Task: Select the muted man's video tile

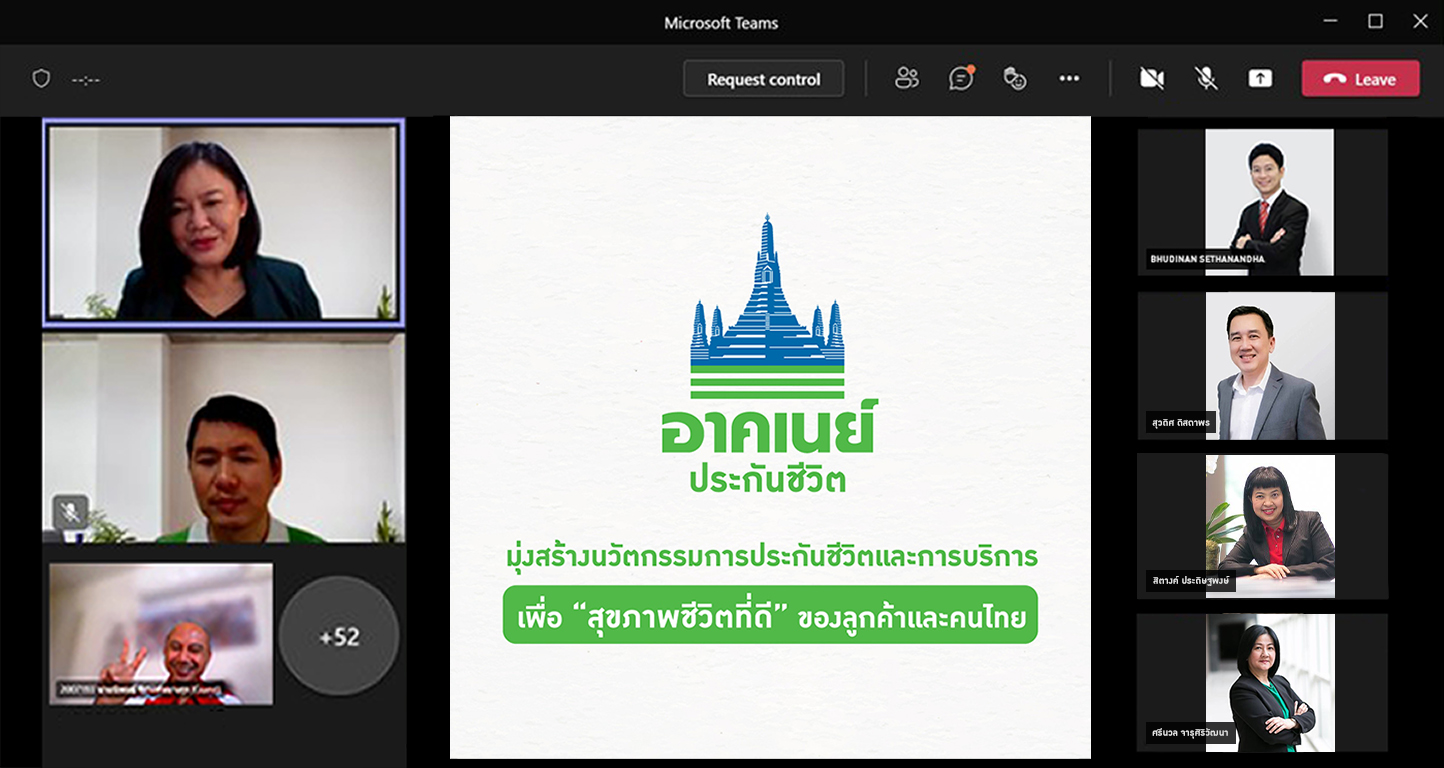Action: point(223,438)
